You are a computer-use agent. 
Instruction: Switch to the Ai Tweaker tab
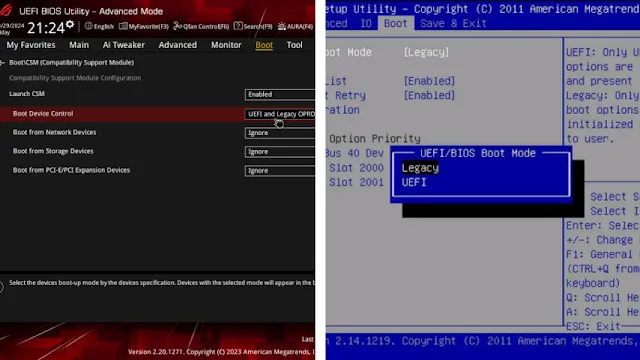click(123, 45)
